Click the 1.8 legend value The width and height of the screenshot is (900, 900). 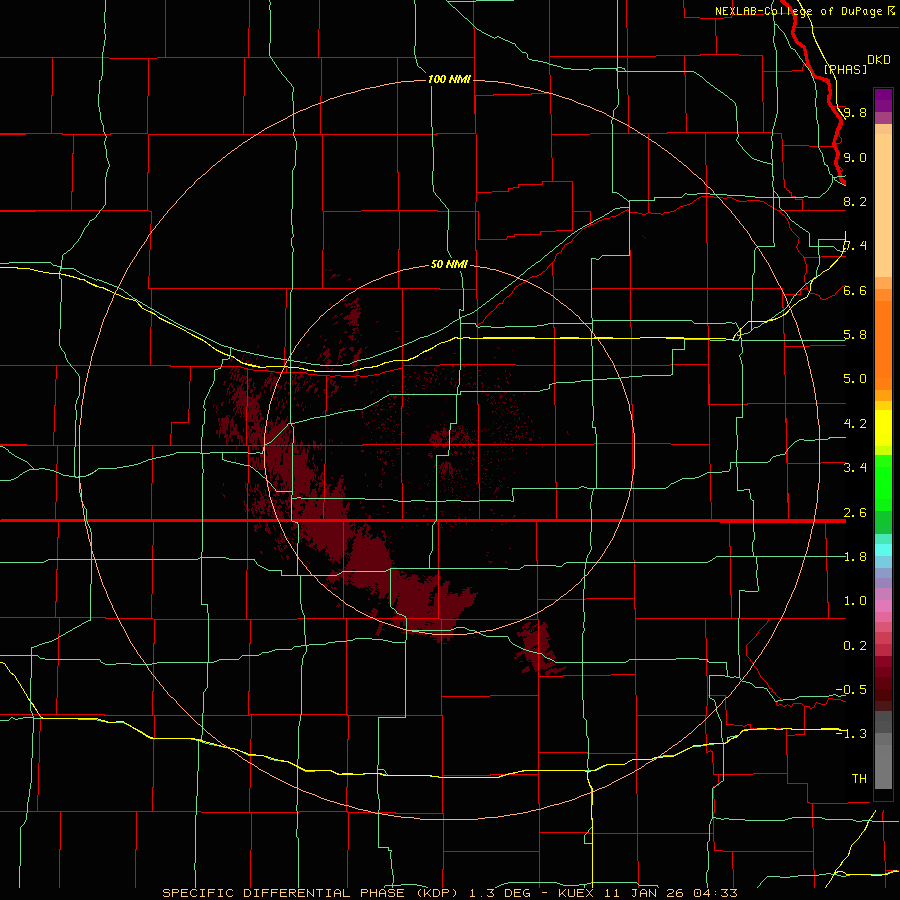pyautogui.click(x=855, y=556)
